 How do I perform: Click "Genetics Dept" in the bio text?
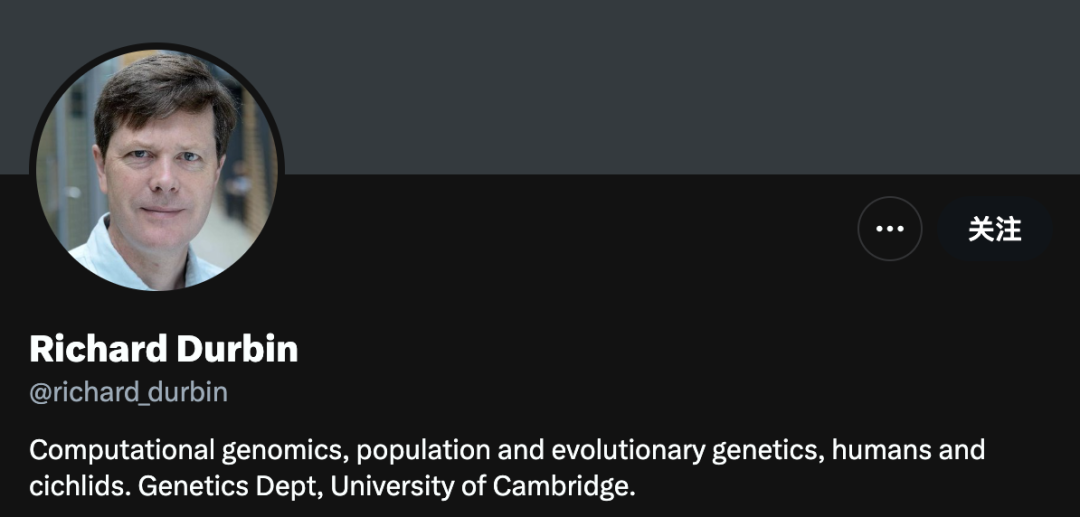pos(229,487)
